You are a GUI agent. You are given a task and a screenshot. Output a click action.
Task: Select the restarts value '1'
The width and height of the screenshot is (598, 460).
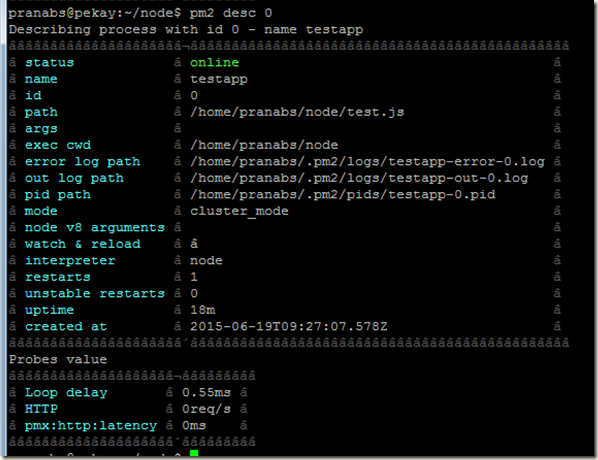[194, 277]
